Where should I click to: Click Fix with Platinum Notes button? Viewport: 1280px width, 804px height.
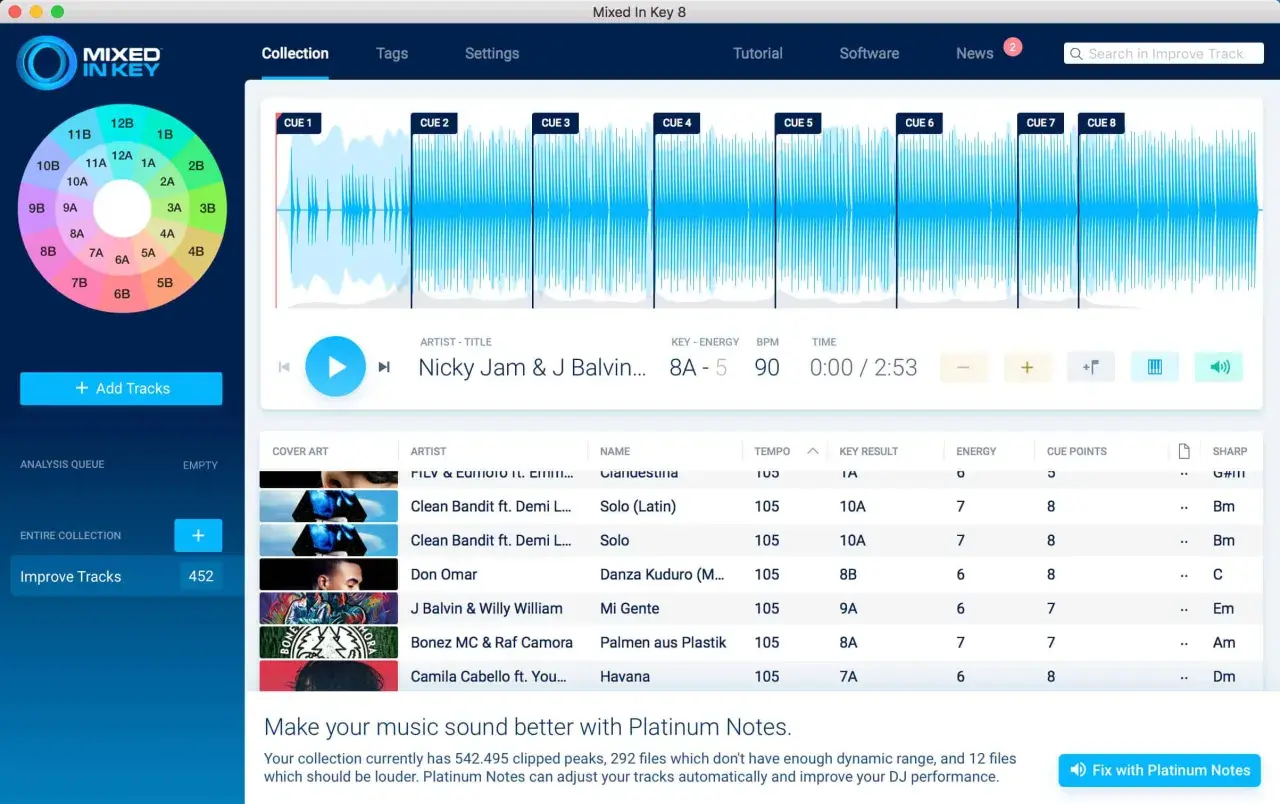[x=1160, y=770]
